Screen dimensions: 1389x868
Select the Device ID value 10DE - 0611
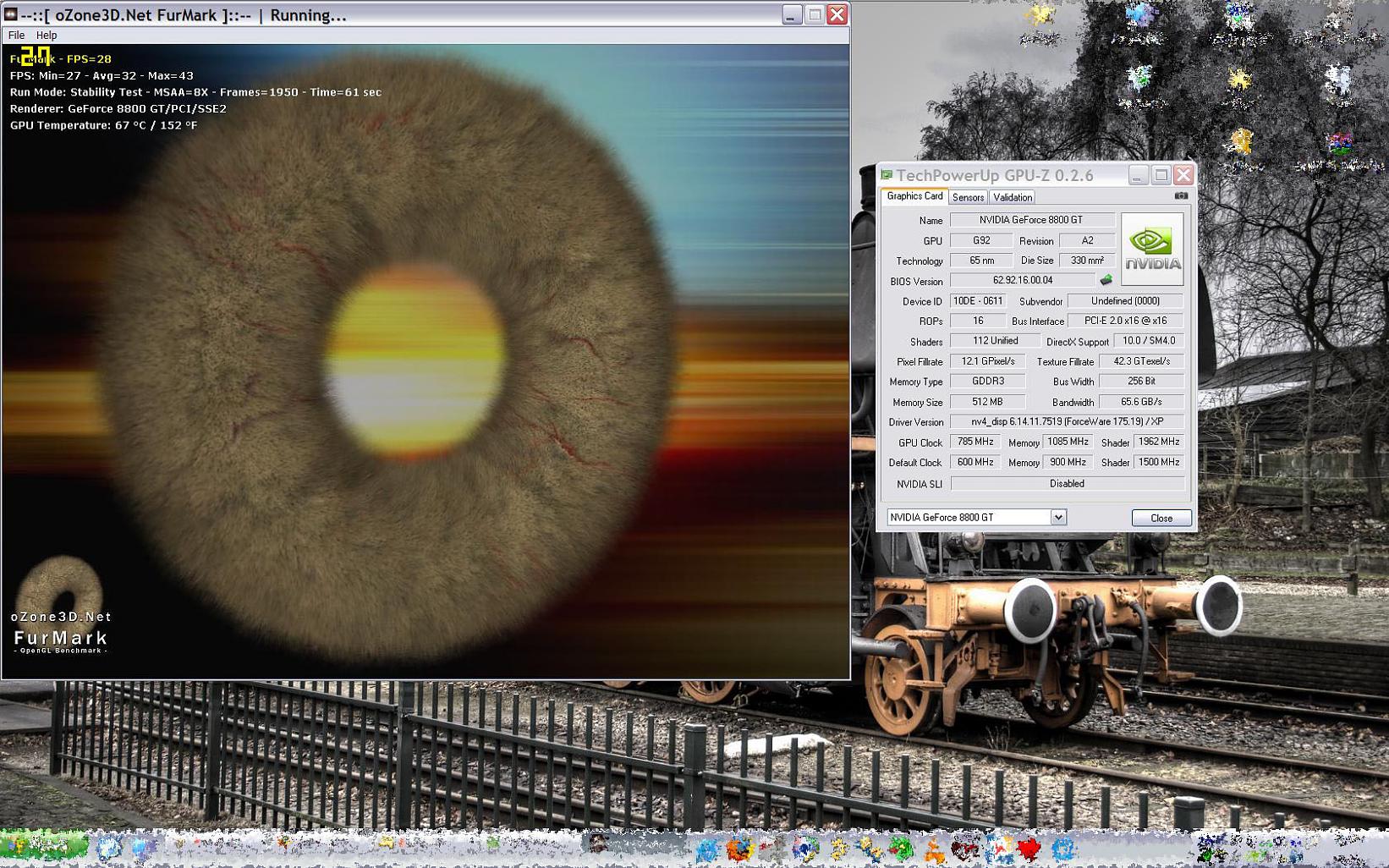978,300
